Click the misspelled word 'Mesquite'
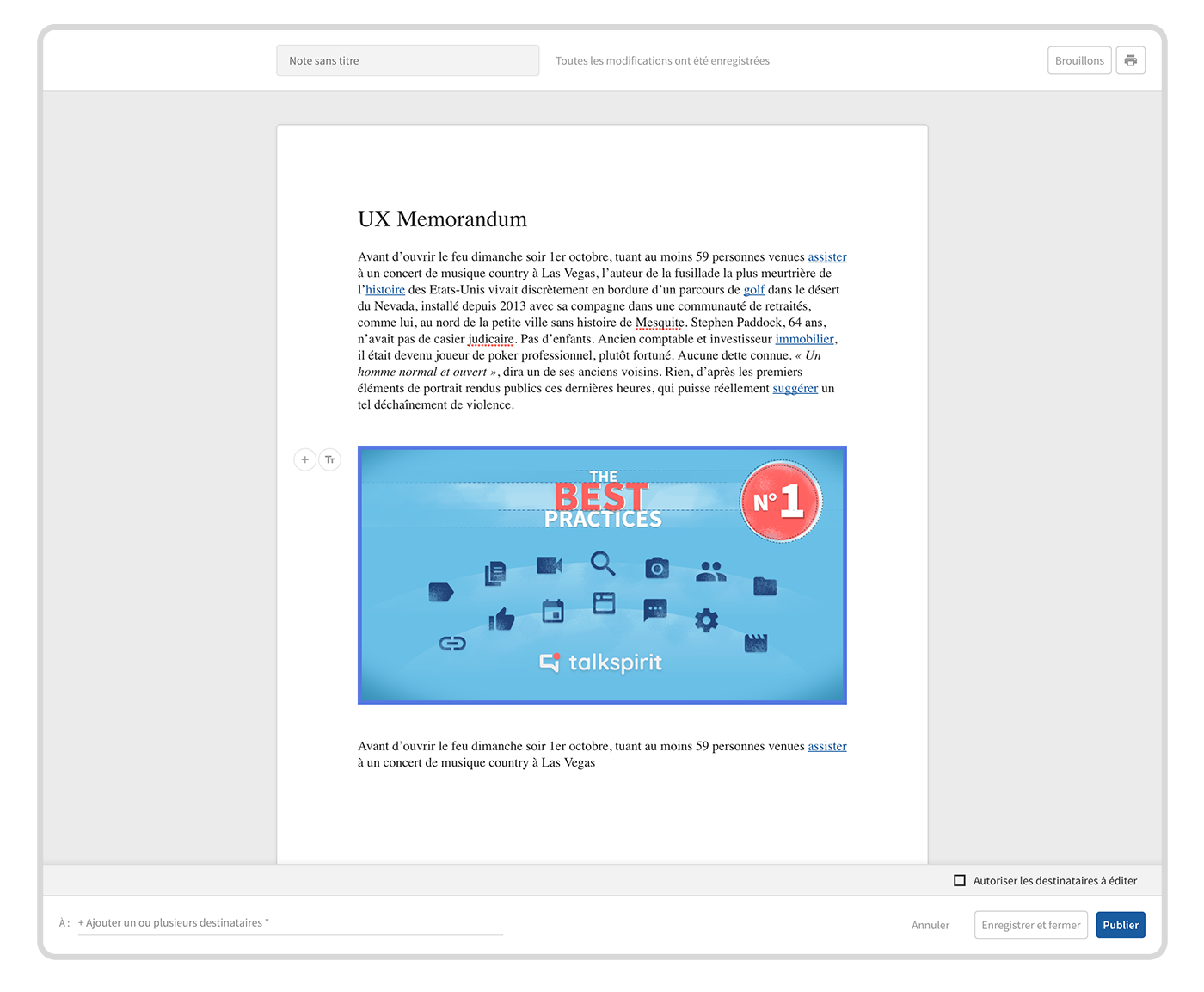The width and height of the screenshot is (1204, 992). [660, 323]
